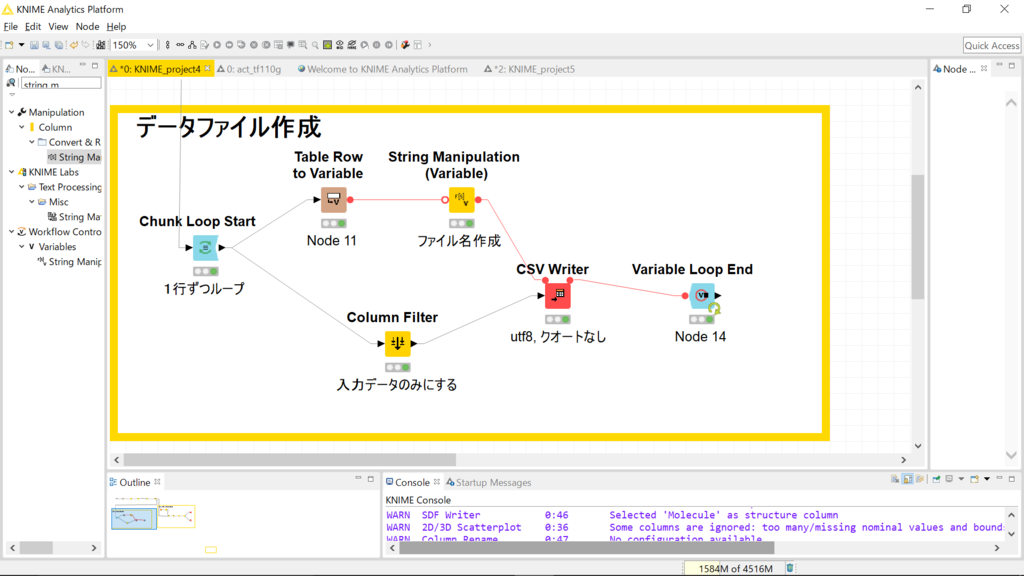The width and height of the screenshot is (1024, 576).
Task: Click the configure node toolbar icon
Action: pyautogui.click(x=204, y=45)
